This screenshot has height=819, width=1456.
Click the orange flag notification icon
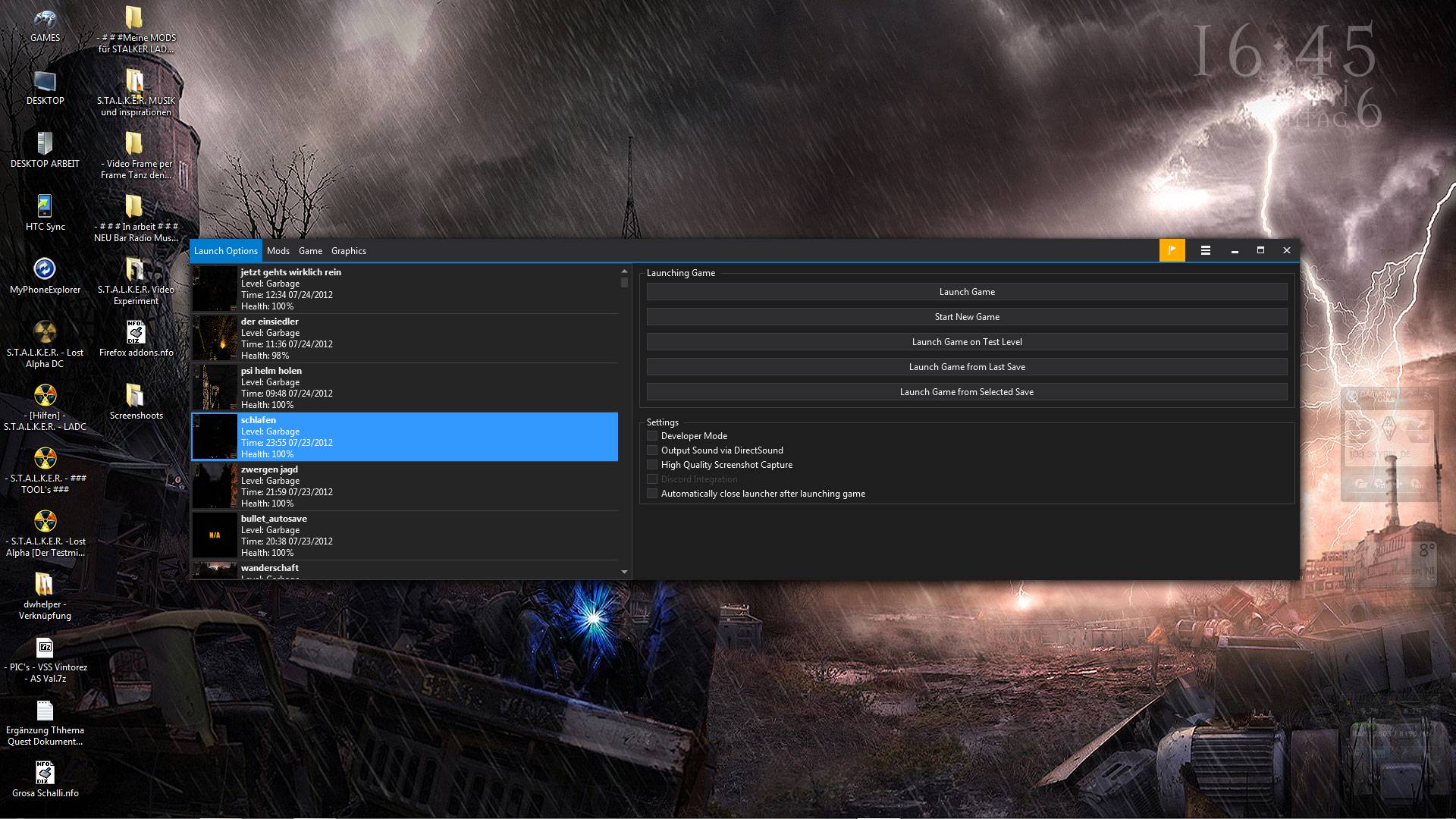point(1172,250)
